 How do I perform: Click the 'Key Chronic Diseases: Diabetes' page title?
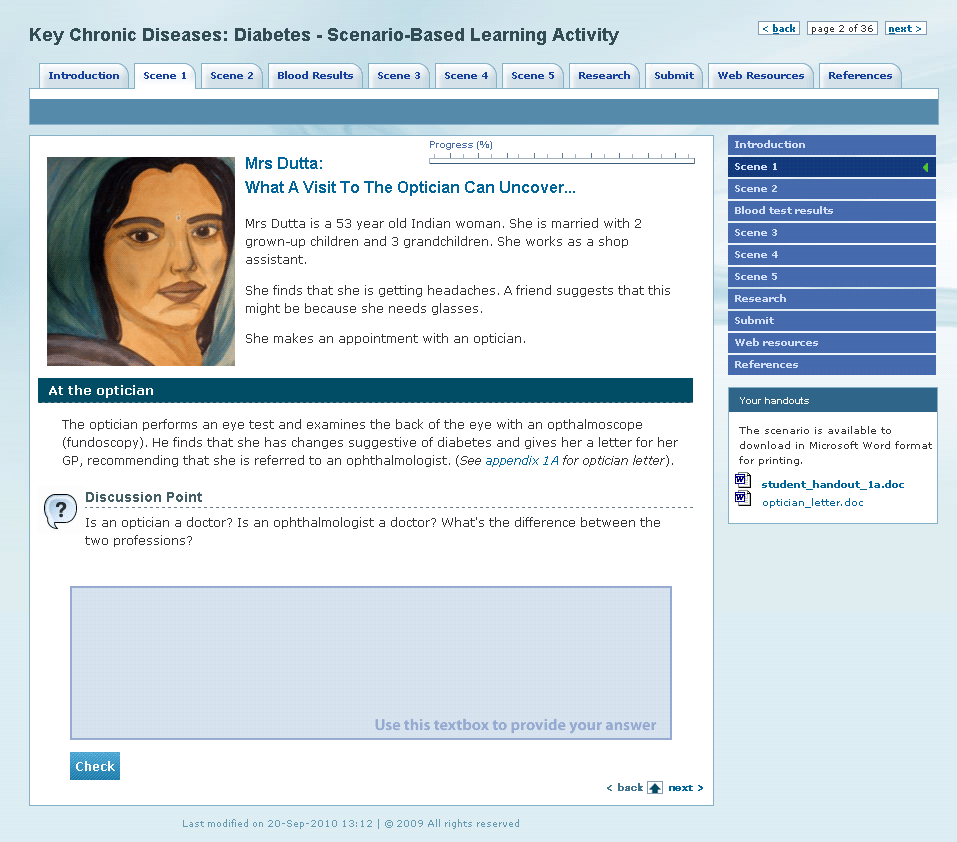(323, 35)
